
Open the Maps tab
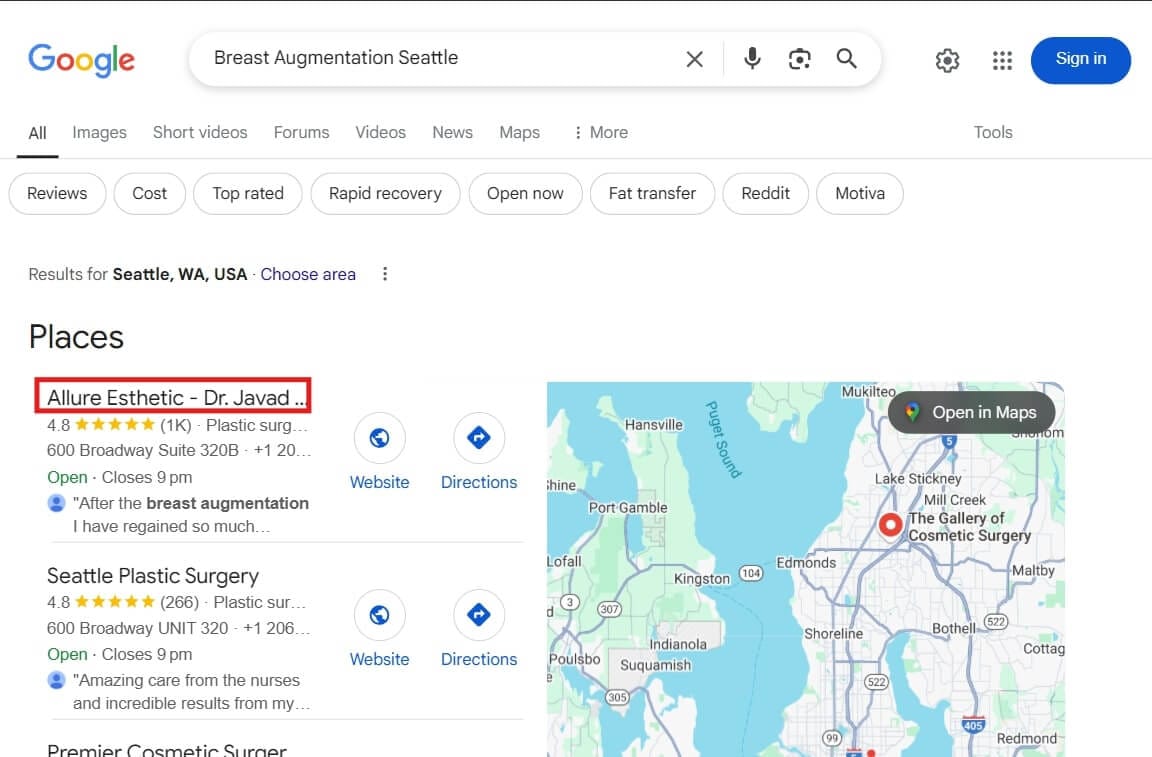click(x=519, y=132)
